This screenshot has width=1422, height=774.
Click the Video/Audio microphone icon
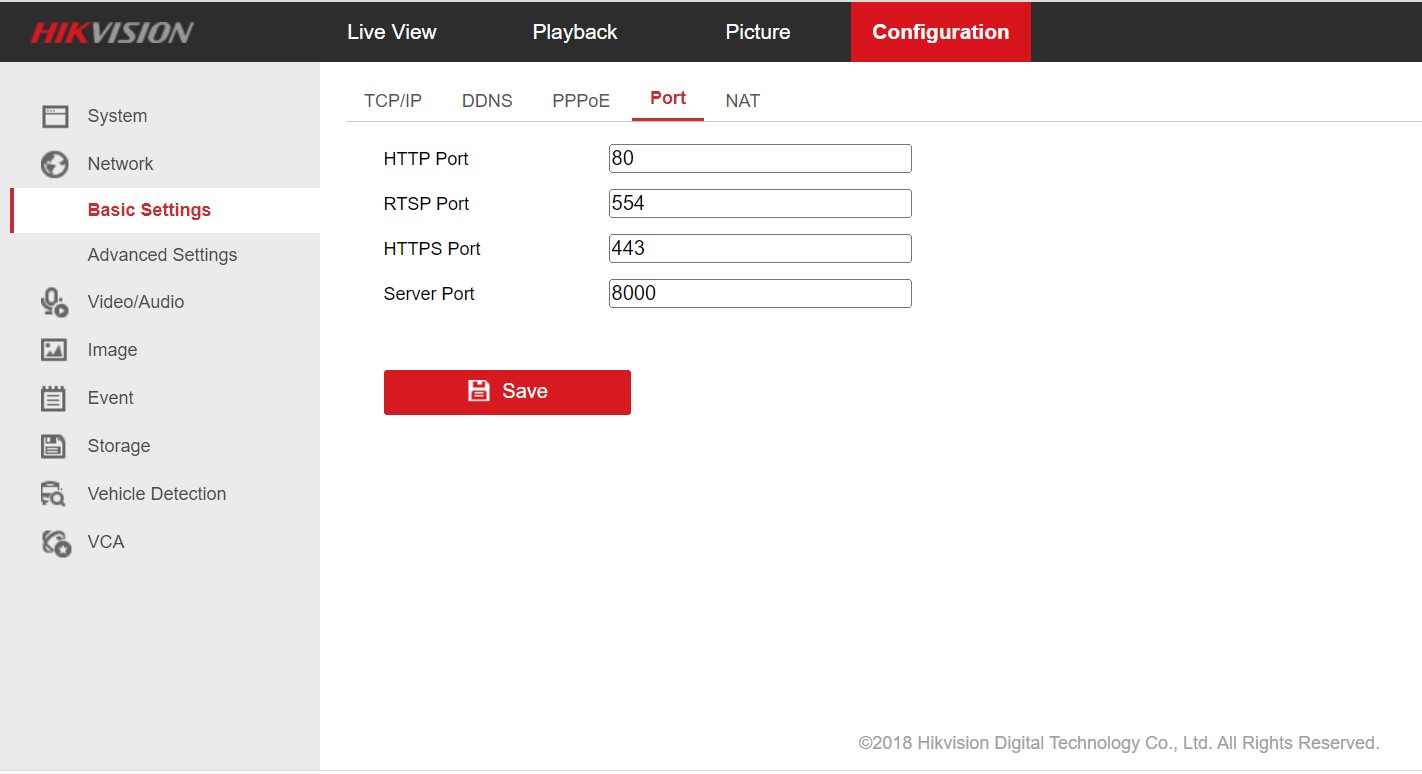54,302
